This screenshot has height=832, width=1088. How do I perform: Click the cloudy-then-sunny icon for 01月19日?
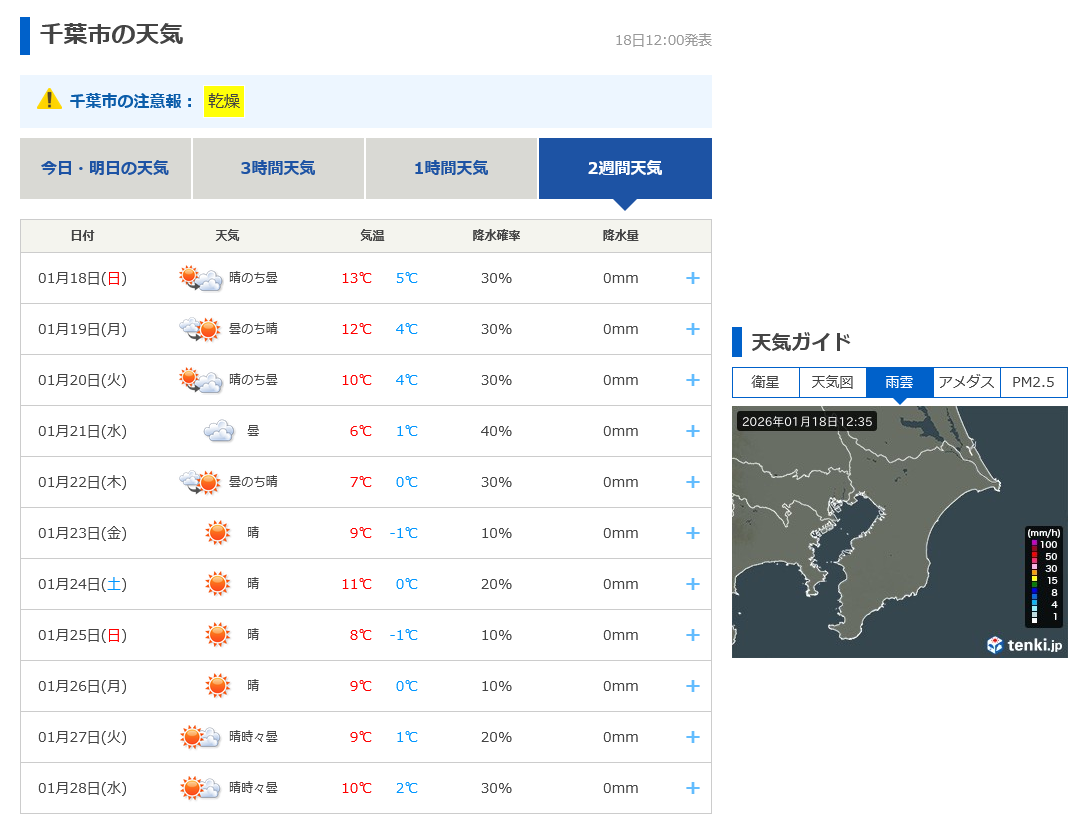pyautogui.click(x=200, y=330)
